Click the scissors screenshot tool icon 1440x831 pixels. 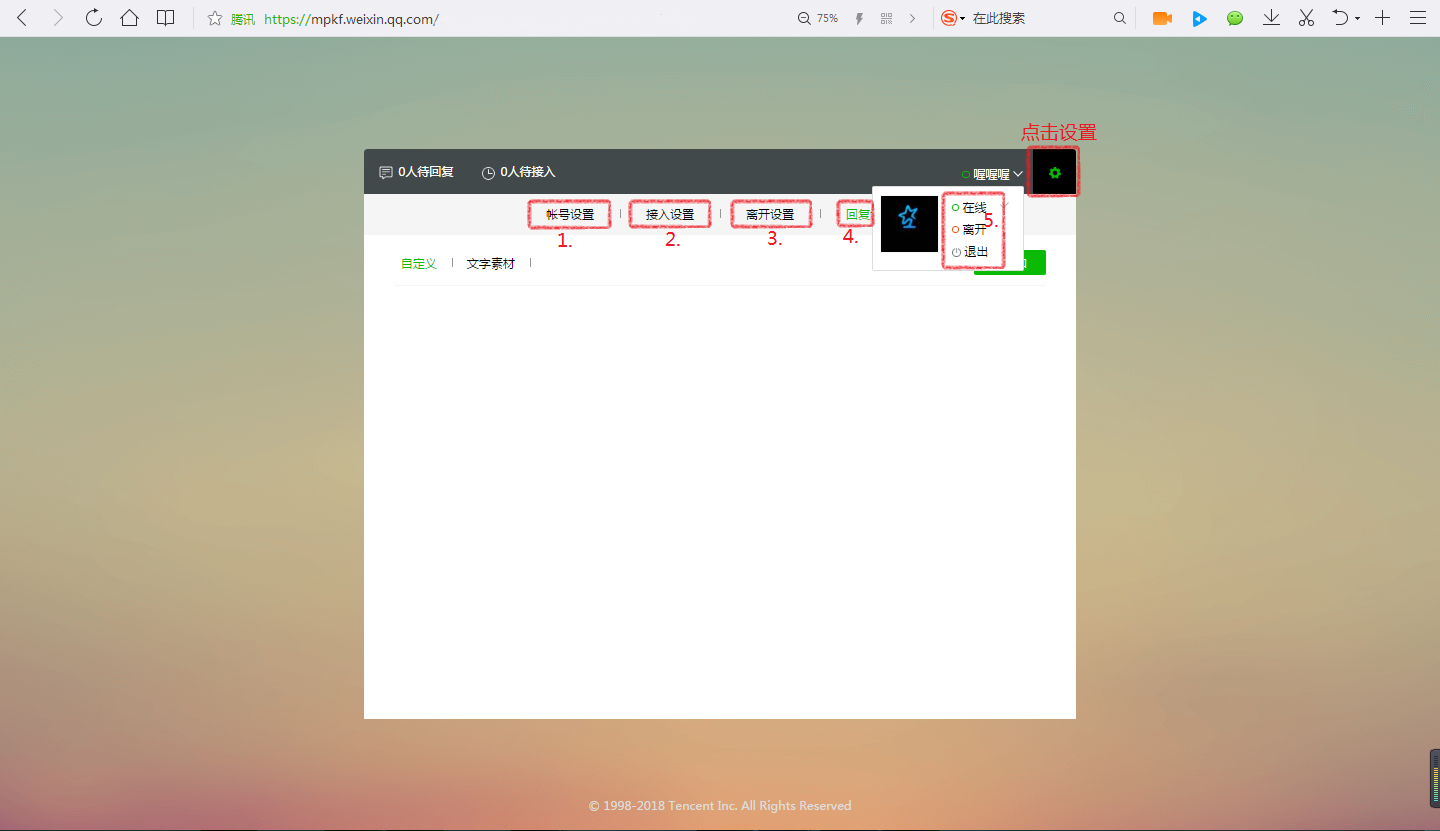click(1306, 18)
